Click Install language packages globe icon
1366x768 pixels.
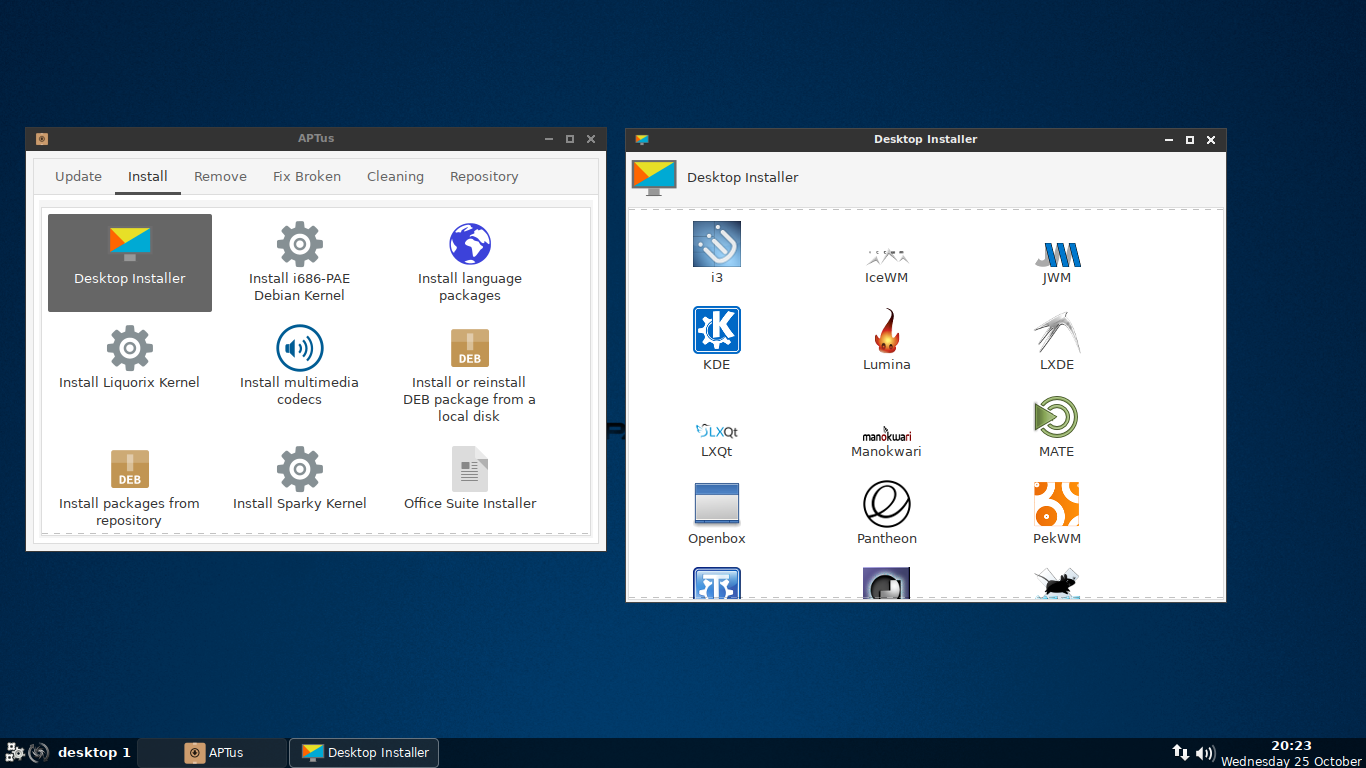[x=470, y=244]
